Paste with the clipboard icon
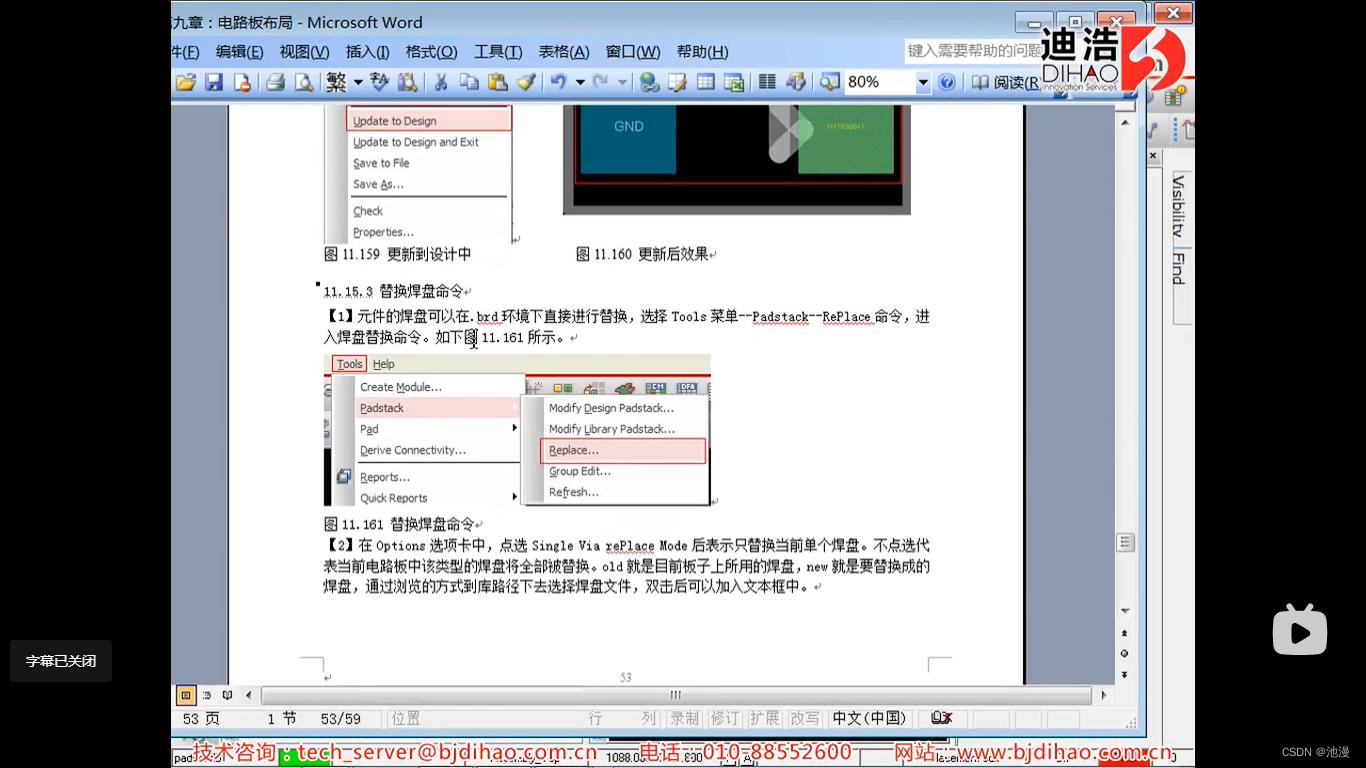 [x=497, y=82]
